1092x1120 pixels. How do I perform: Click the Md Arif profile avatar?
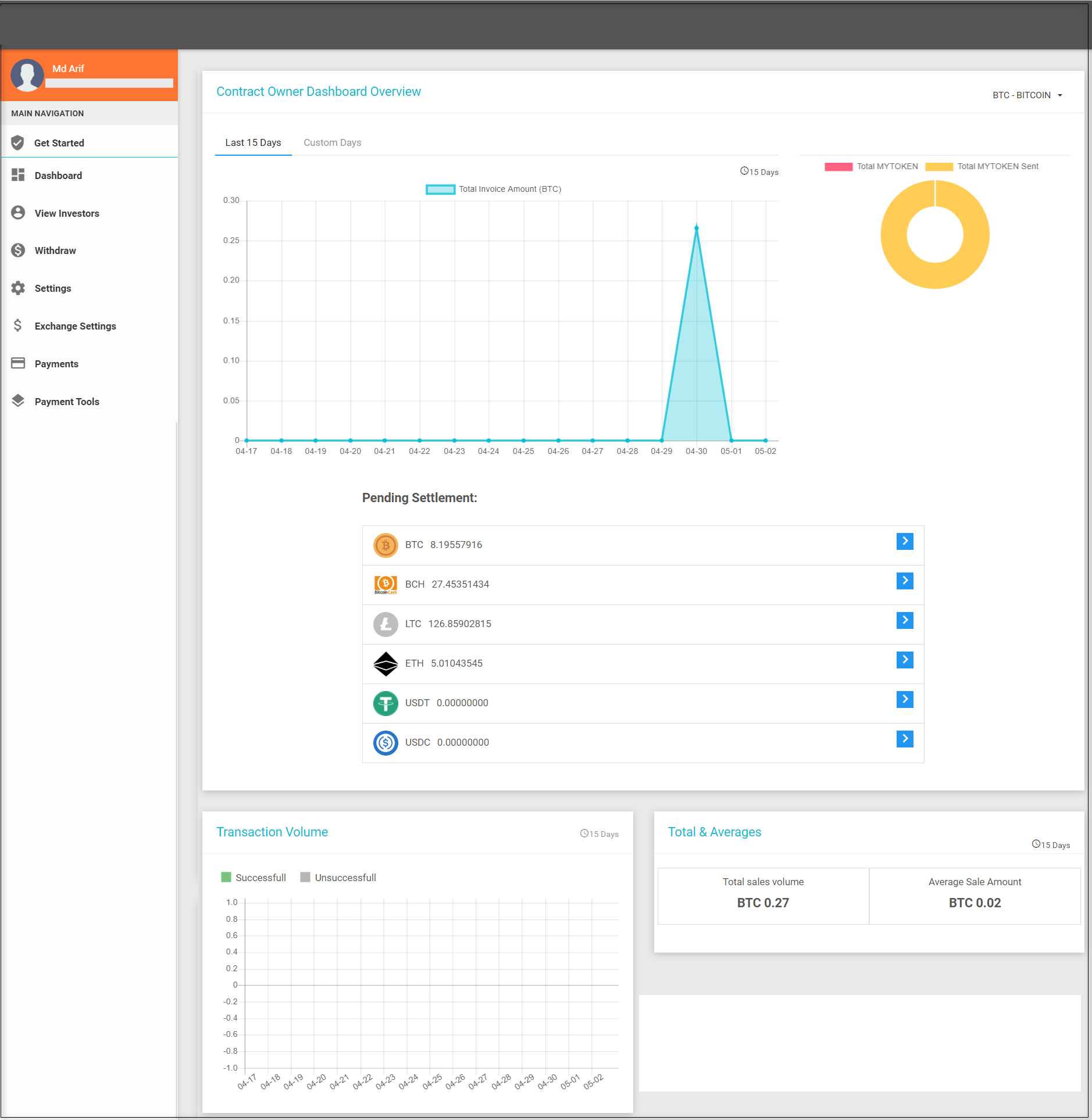pos(27,74)
